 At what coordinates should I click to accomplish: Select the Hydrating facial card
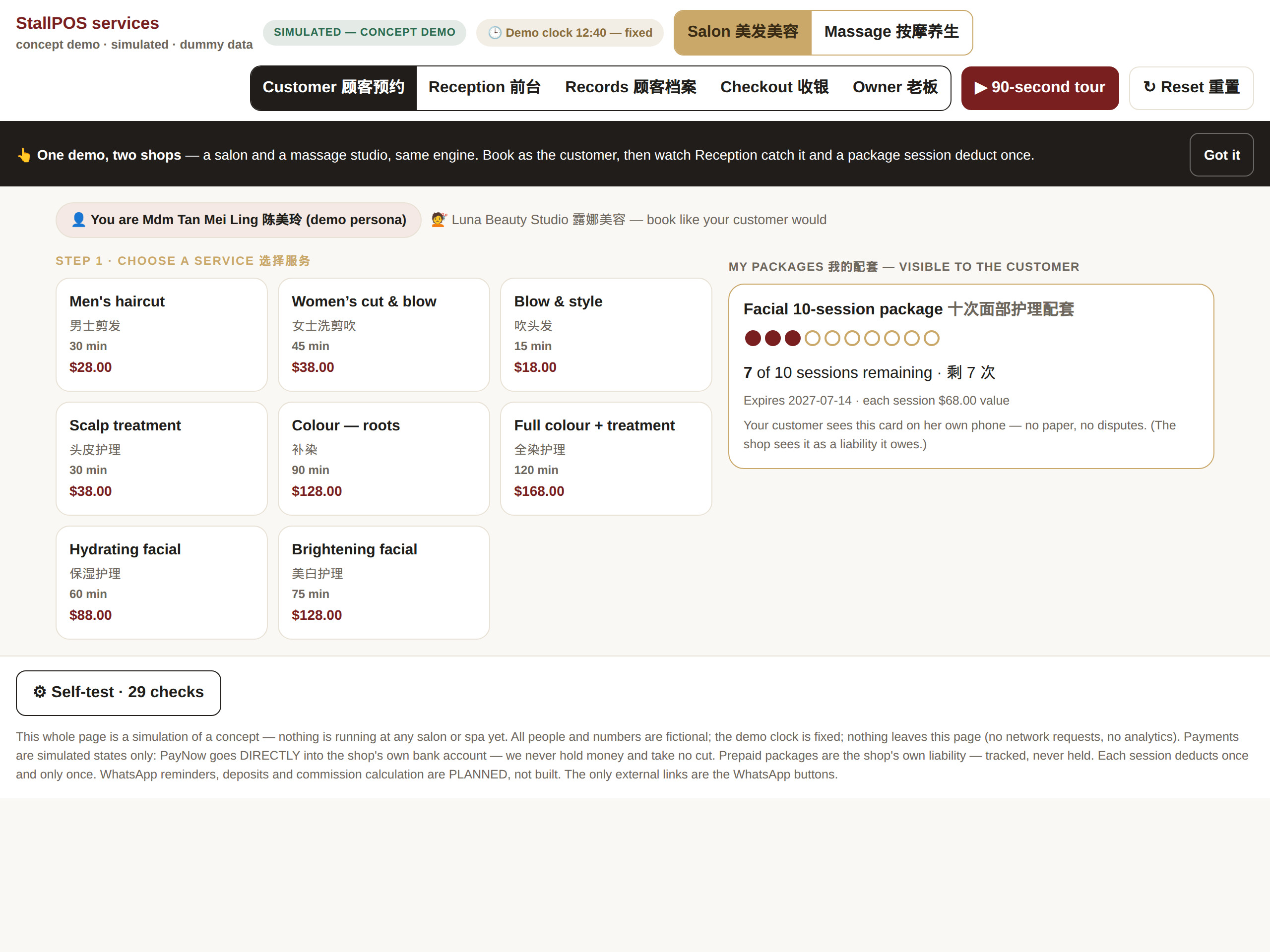point(161,583)
